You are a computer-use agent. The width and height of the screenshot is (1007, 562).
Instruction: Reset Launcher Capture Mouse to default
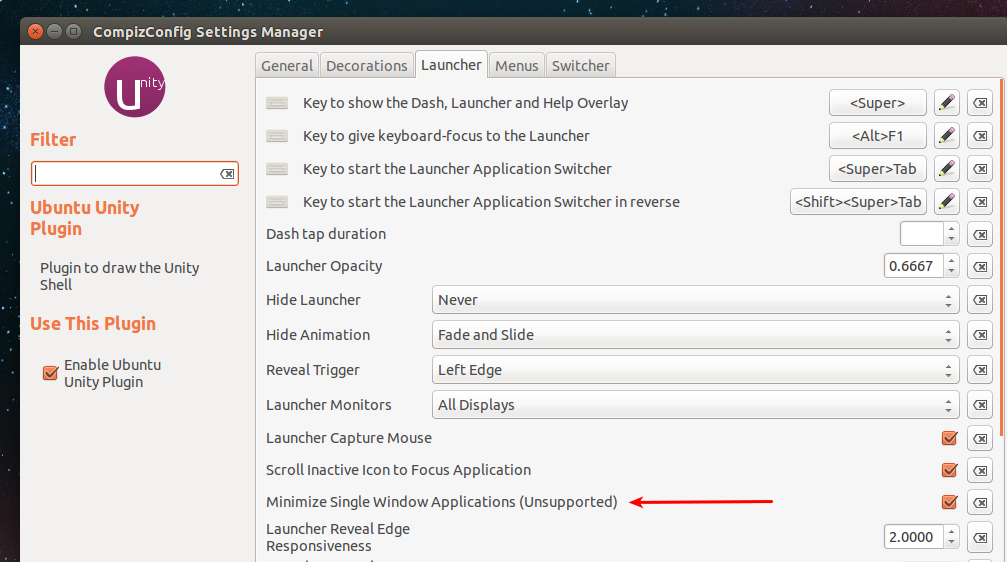[x=980, y=438]
